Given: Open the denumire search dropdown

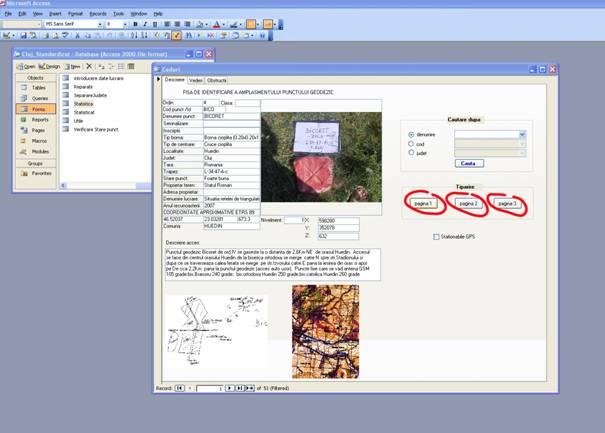Looking at the screenshot, I should (x=521, y=134).
